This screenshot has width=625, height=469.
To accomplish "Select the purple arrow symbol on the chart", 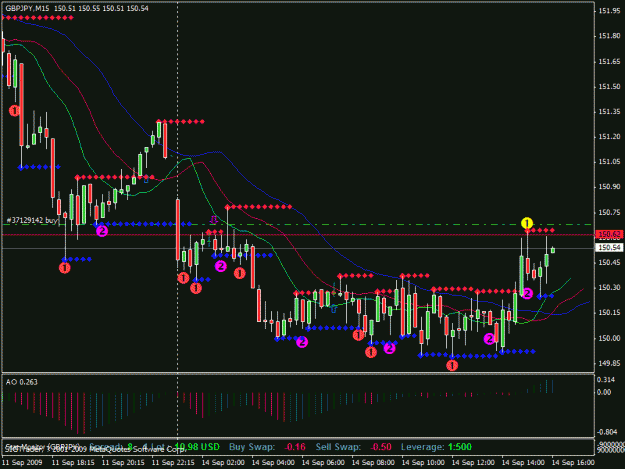I will click(214, 219).
